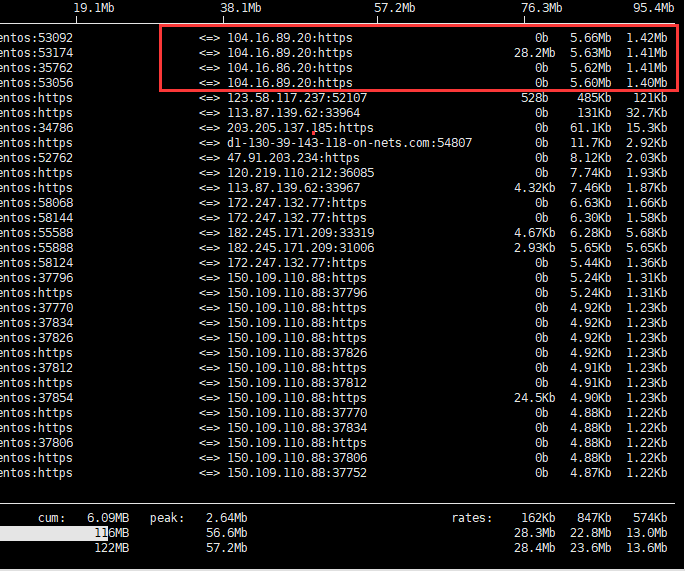The width and height of the screenshot is (685, 571).
Task: Select local port entos:35762
Action: point(36,68)
